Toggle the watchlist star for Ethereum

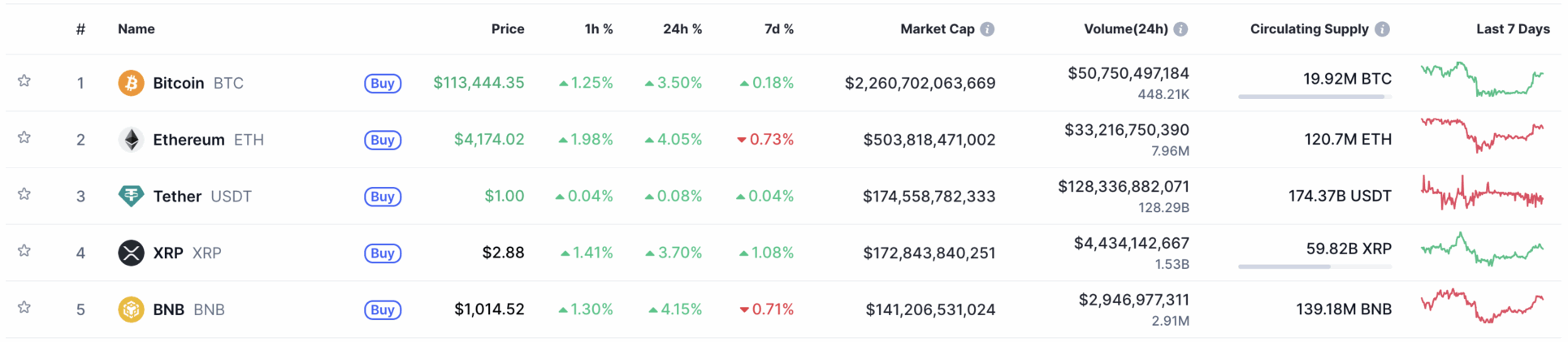[24, 137]
